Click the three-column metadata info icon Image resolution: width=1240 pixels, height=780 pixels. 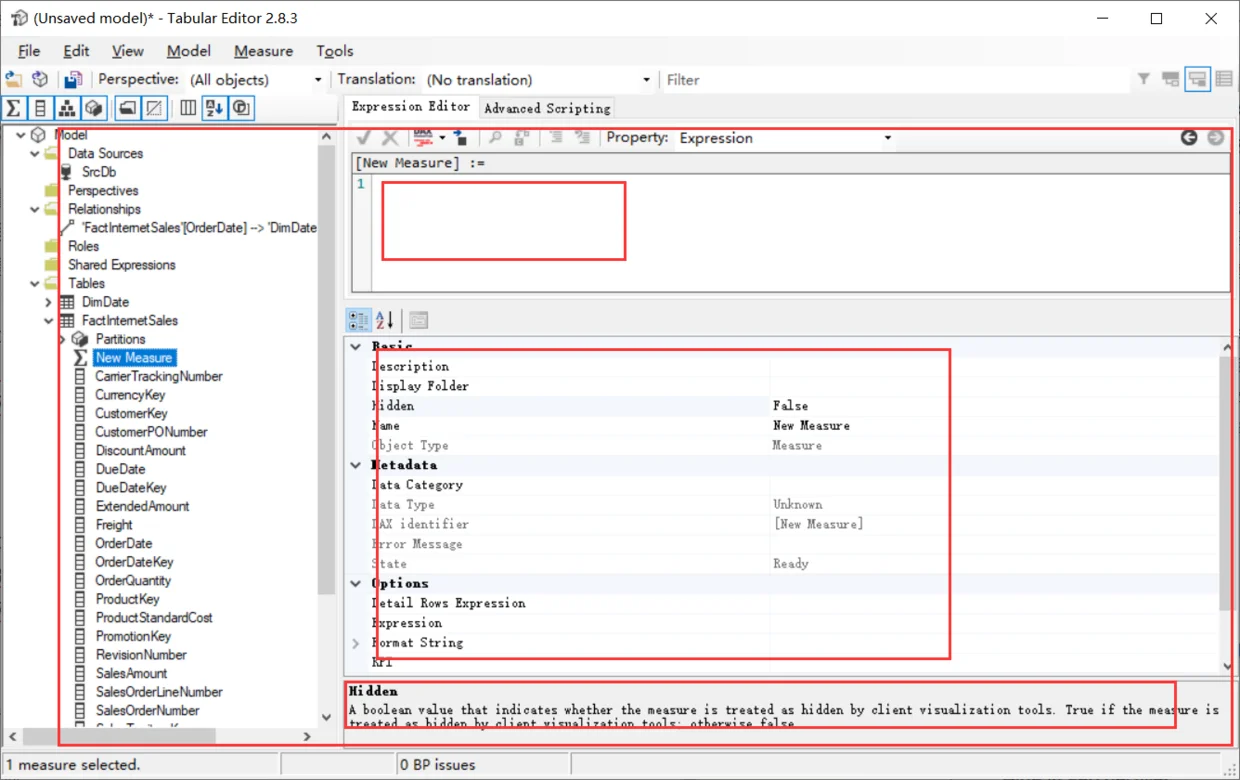(x=188, y=108)
